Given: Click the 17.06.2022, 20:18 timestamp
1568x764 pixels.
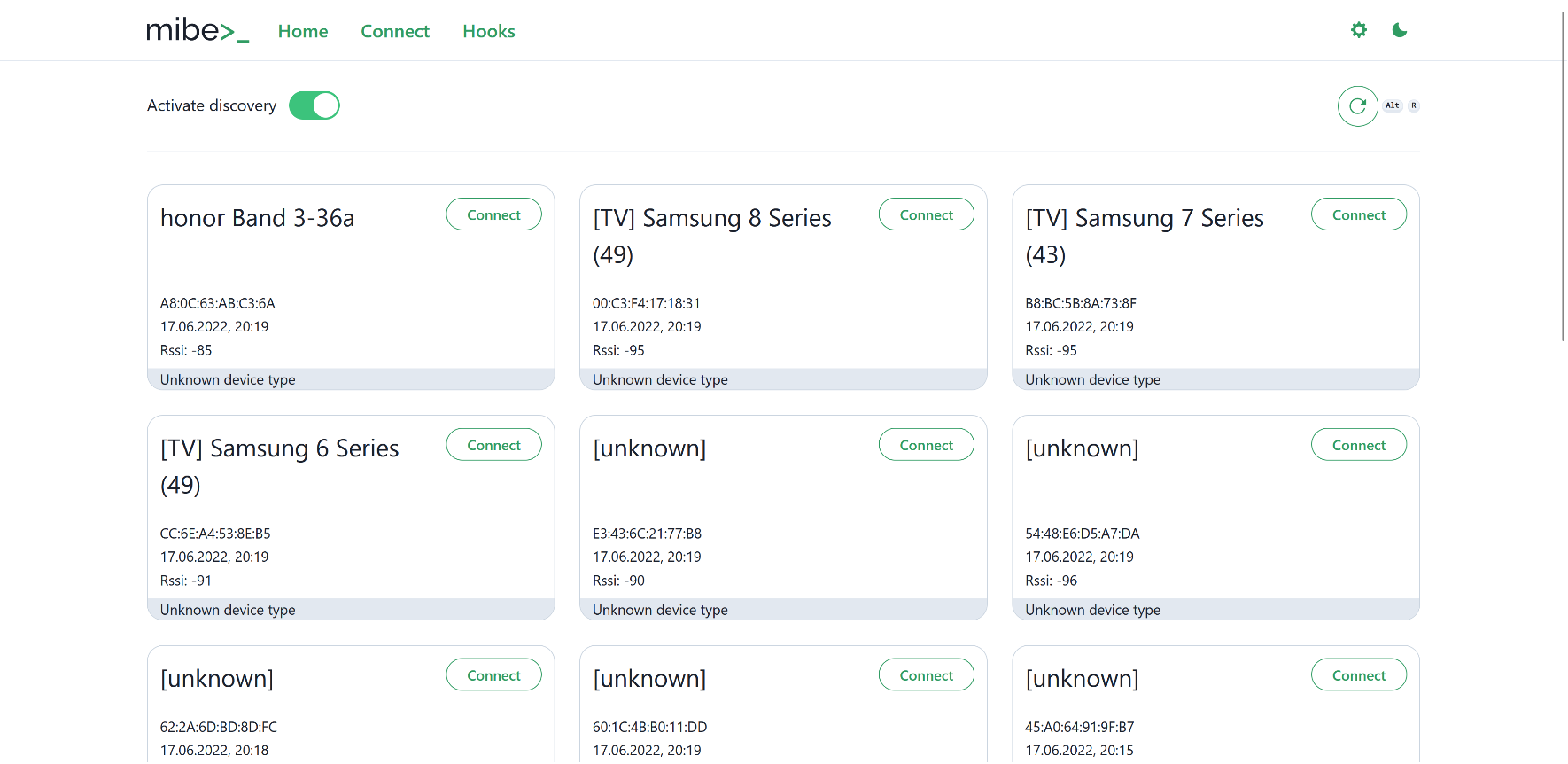Looking at the screenshot, I should point(214,750).
